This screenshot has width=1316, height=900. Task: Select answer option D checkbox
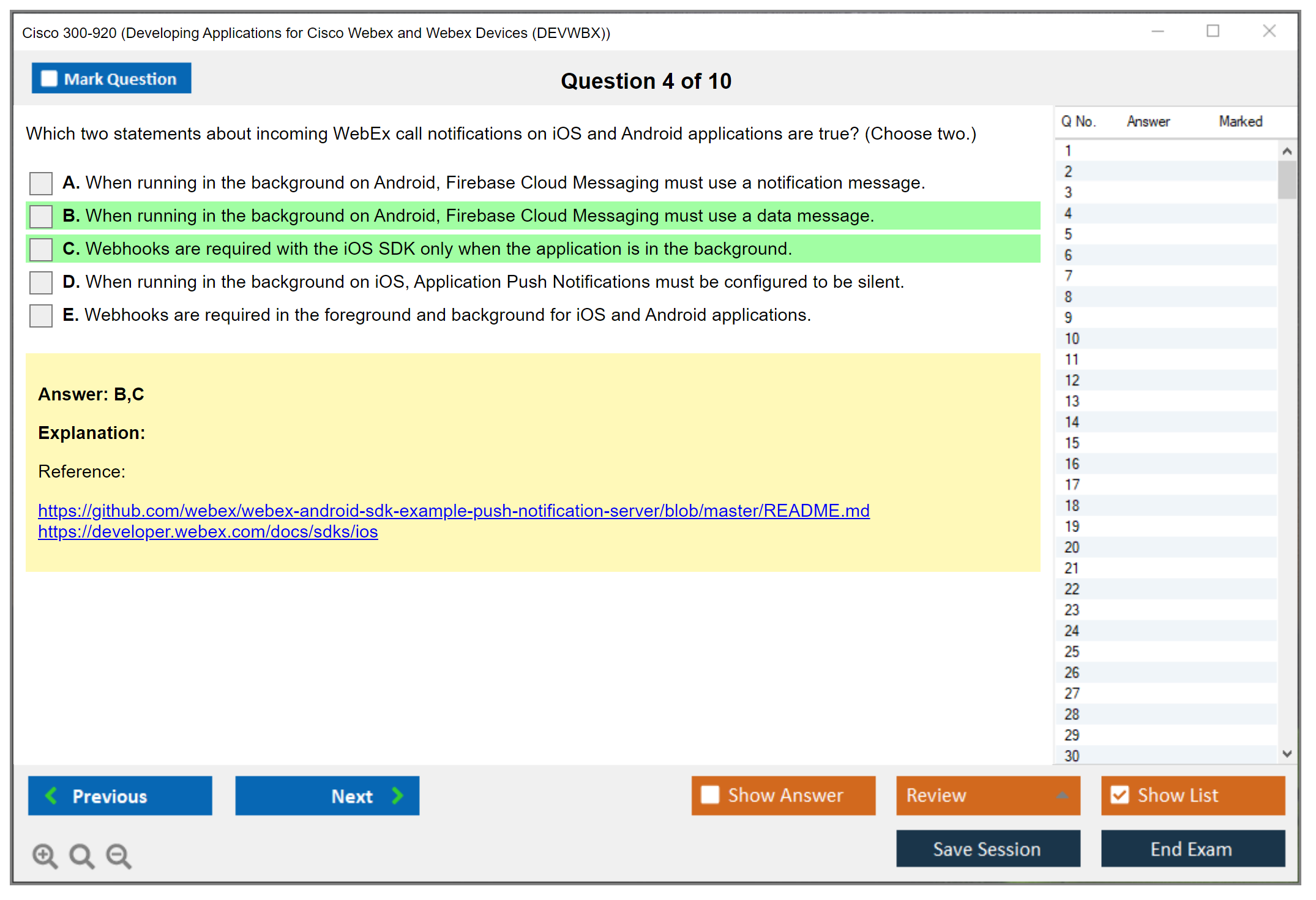click(41, 282)
